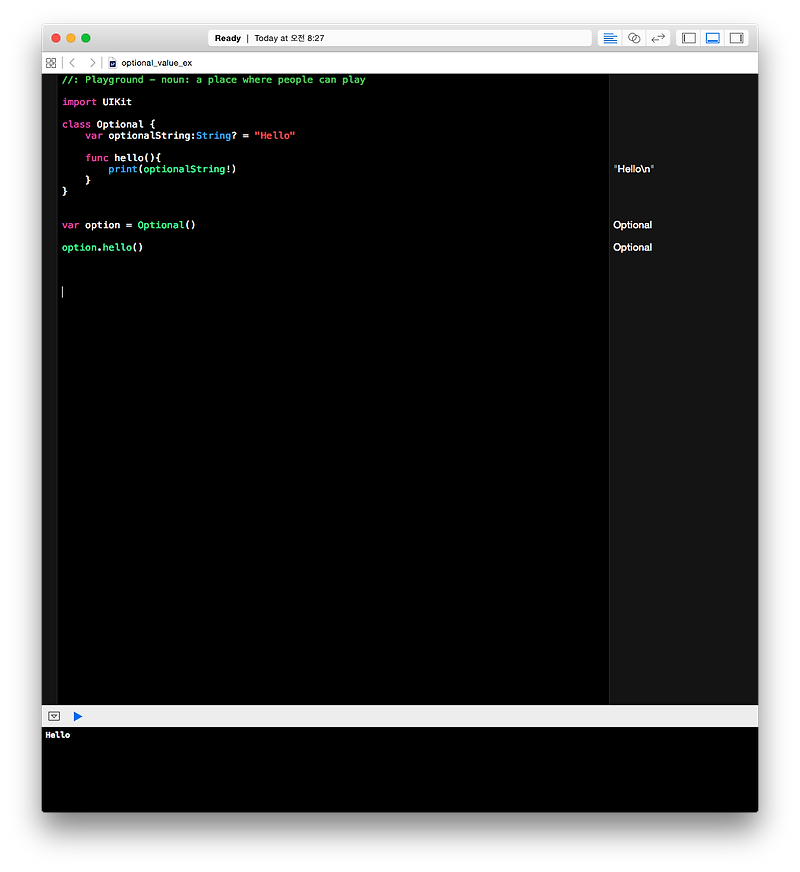This screenshot has height=872, width=800.
Task: Select the print(optionalString!) statement in editor
Action: [x=171, y=168]
